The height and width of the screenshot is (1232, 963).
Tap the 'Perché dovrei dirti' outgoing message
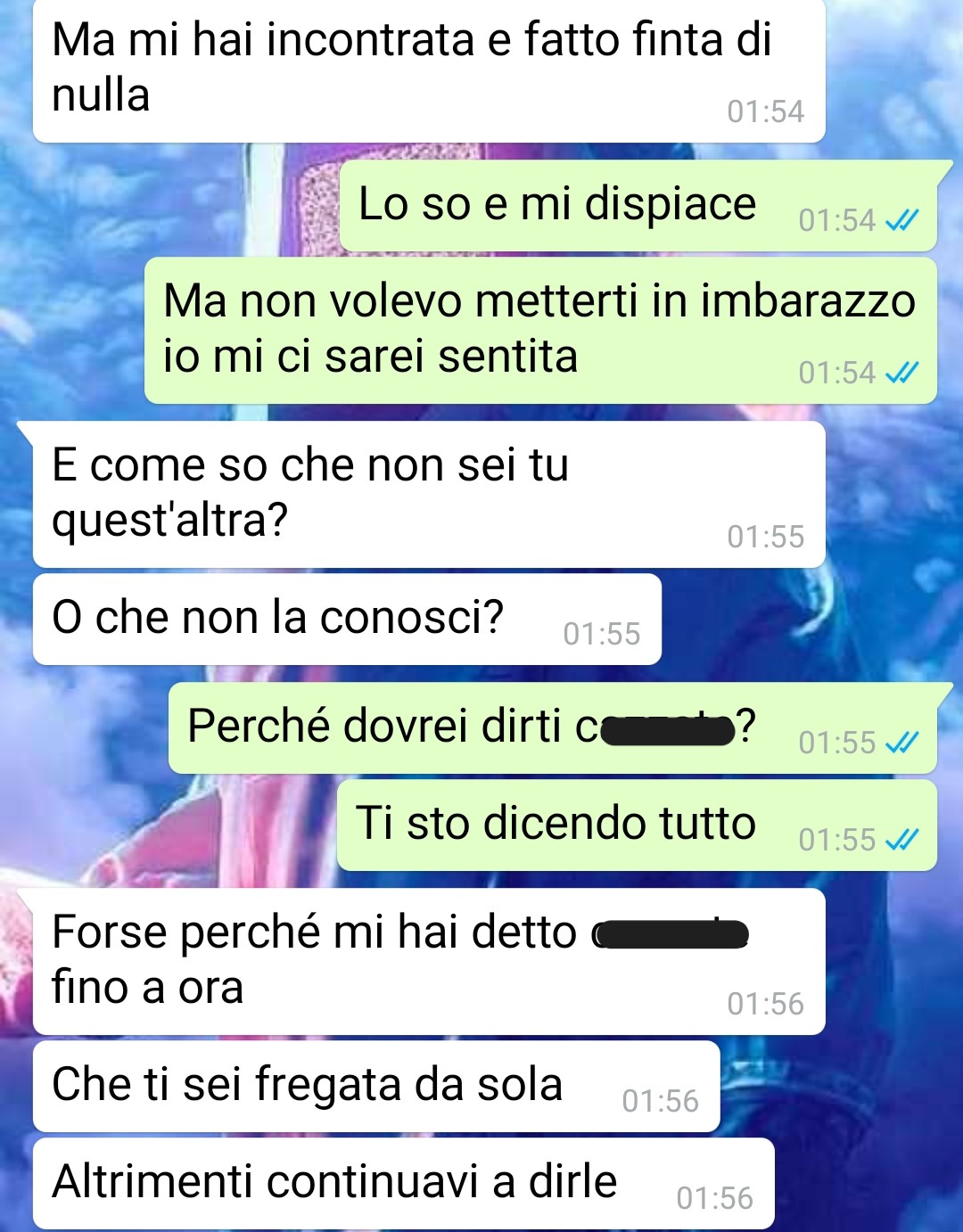[x=553, y=727]
